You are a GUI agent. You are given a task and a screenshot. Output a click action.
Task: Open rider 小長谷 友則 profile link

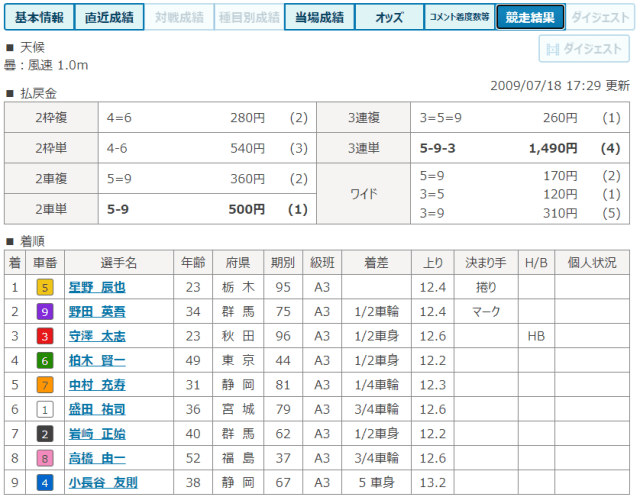103,483
